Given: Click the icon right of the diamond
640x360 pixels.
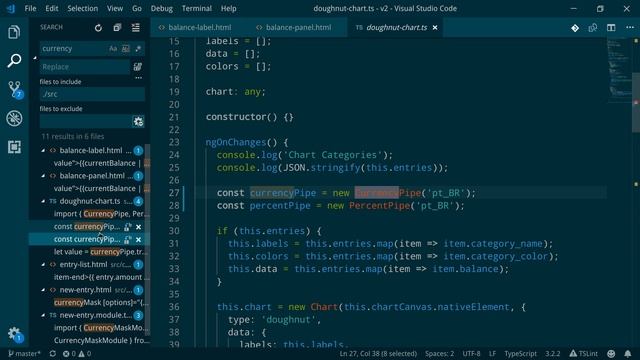Looking at the screenshot, I should click(x=593, y=28).
